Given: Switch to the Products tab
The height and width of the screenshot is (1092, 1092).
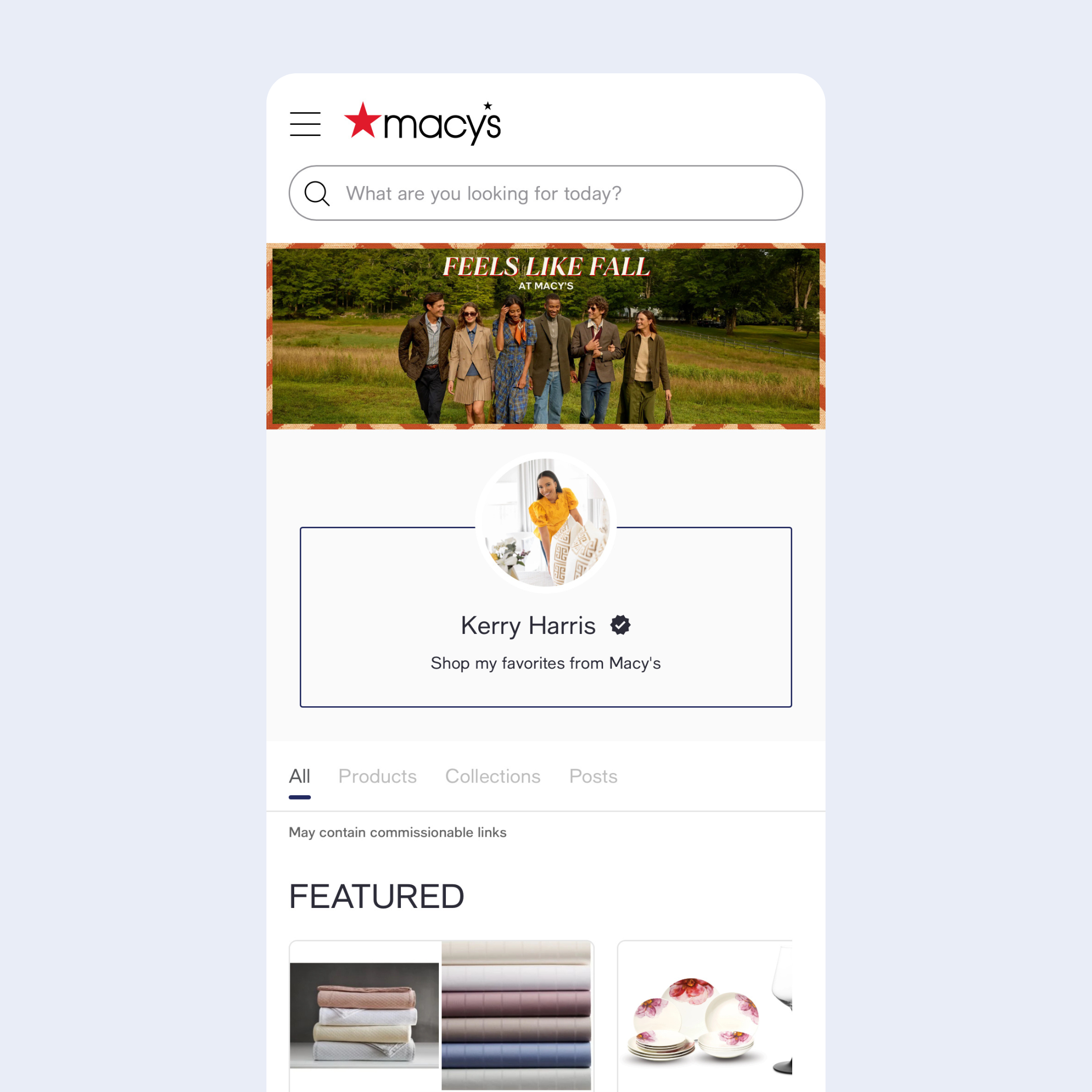Looking at the screenshot, I should (x=377, y=776).
